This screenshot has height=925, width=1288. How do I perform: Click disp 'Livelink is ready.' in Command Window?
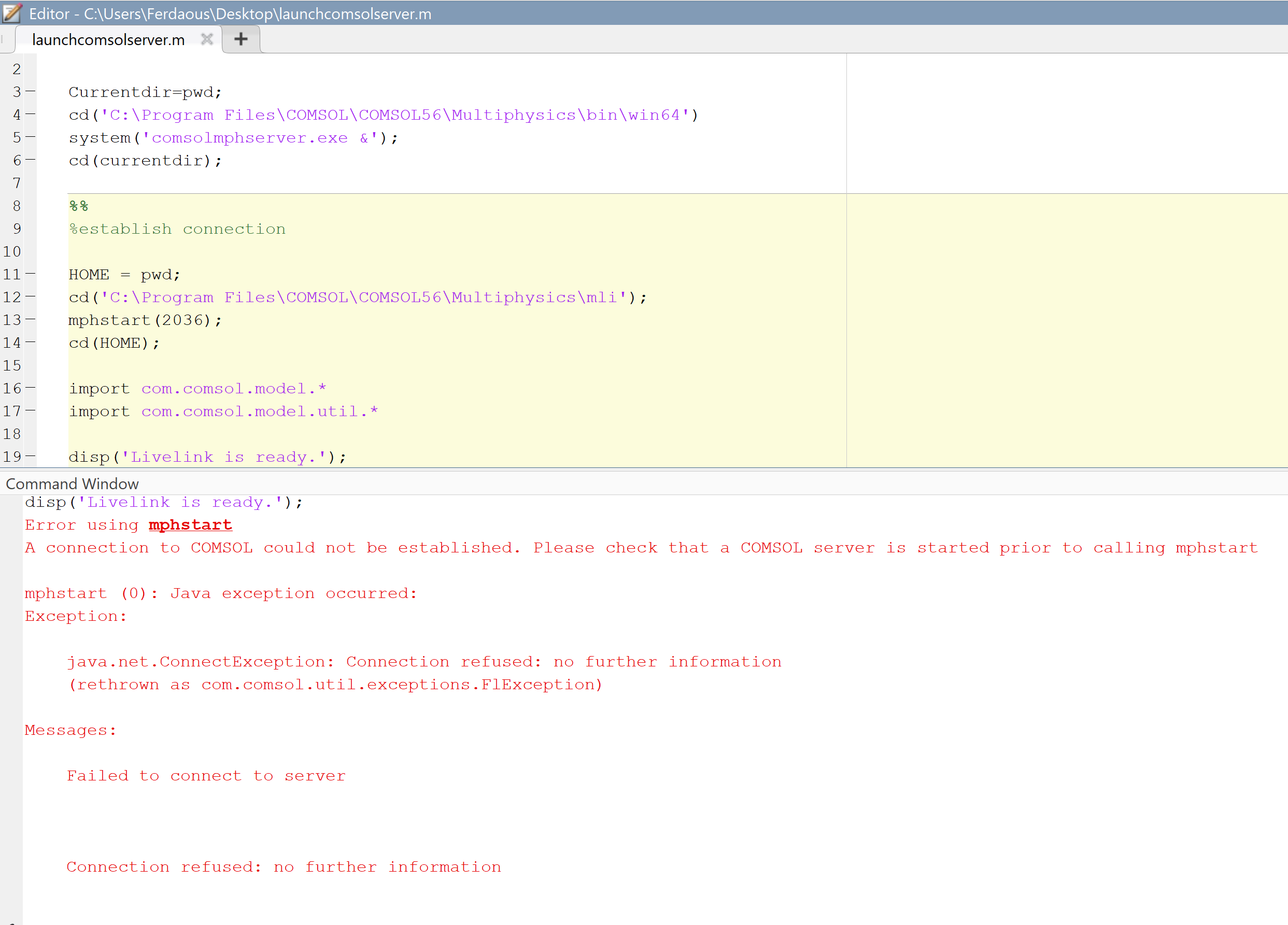click(x=164, y=503)
